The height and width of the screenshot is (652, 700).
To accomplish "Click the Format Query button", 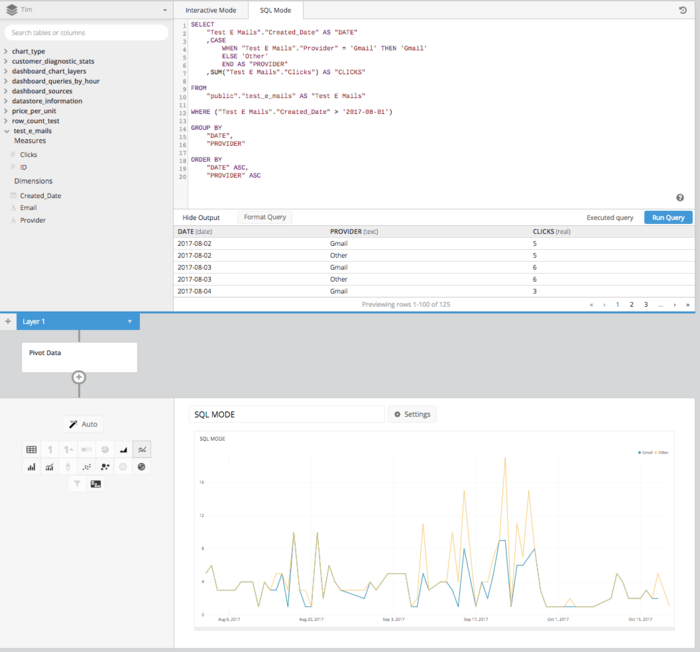I will 265,217.
